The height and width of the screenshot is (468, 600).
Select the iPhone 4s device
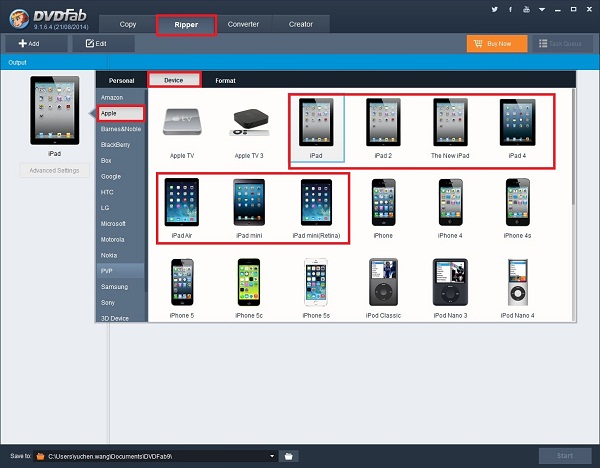point(517,208)
